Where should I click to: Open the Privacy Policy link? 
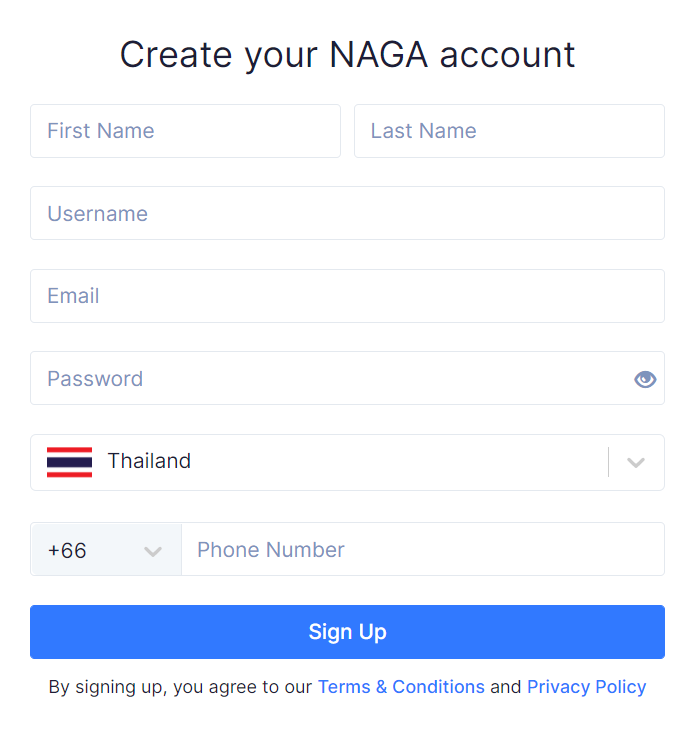[x=587, y=687]
